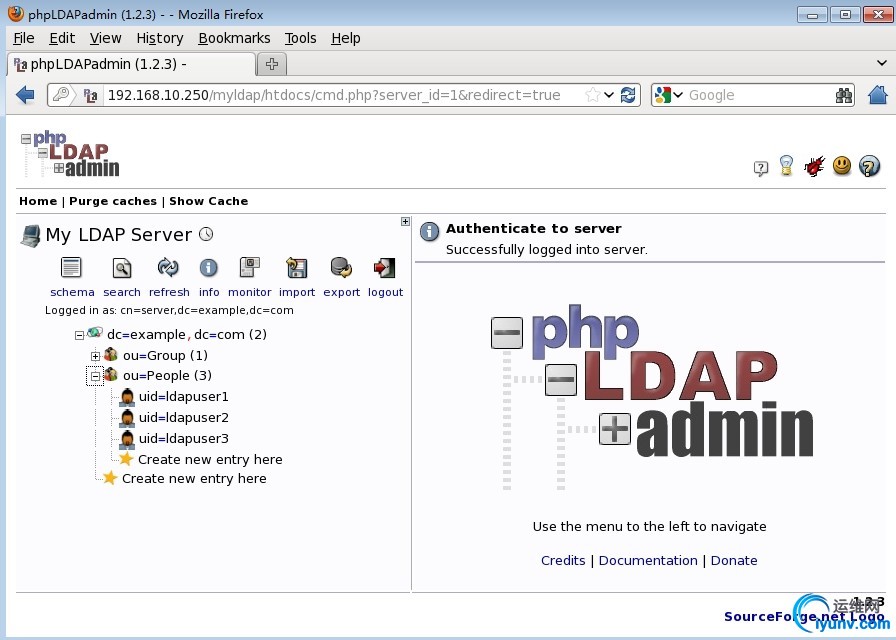The width and height of the screenshot is (896, 640).
Task: Click the Donate link
Action: coord(734,561)
